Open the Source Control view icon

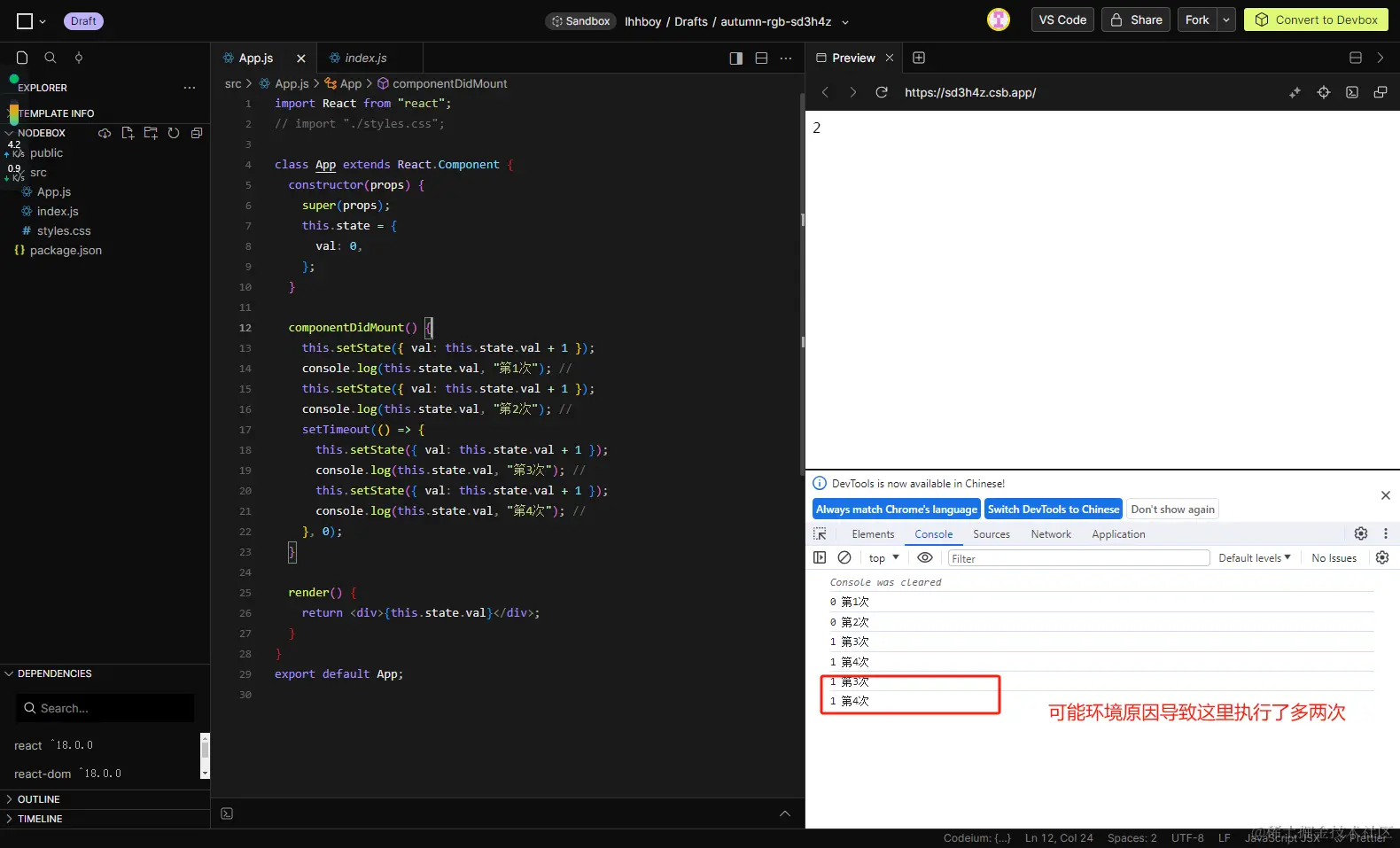pyautogui.click(x=79, y=58)
